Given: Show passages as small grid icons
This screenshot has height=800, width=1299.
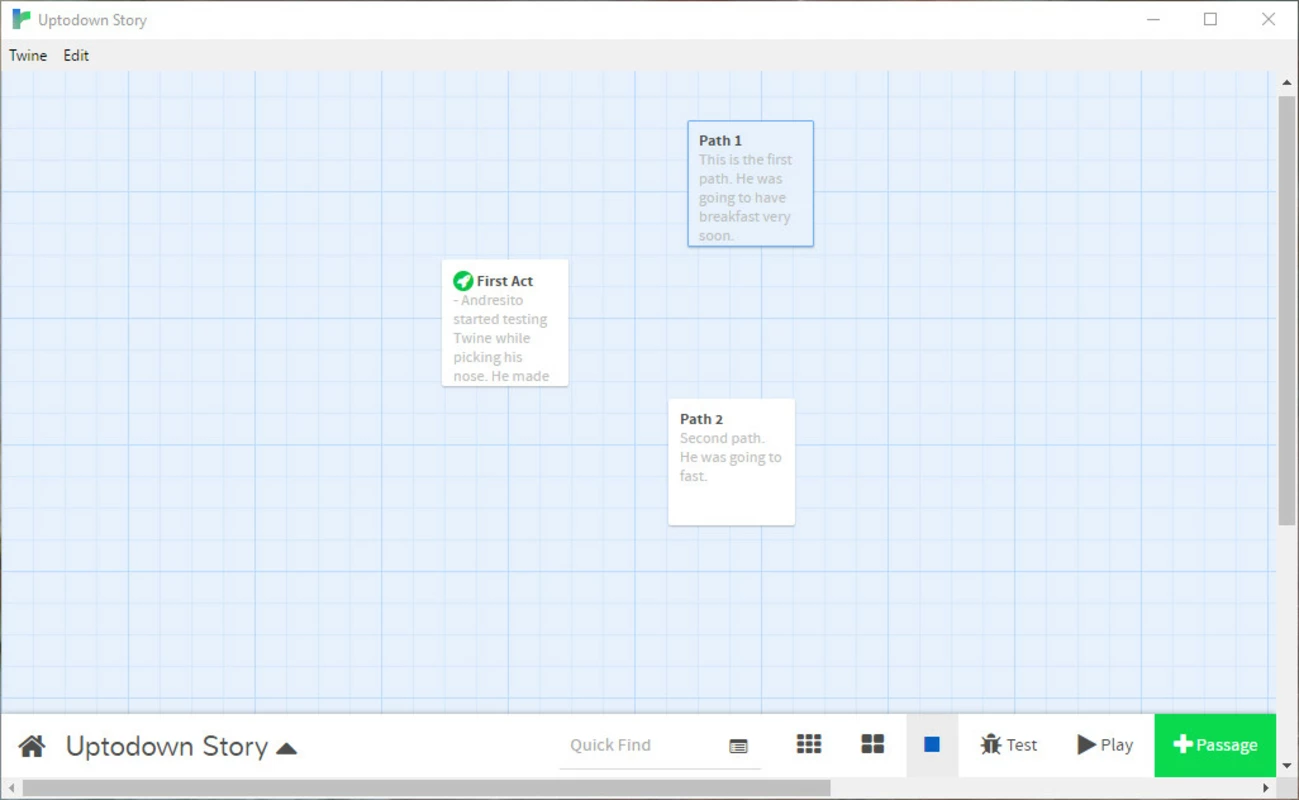Looking at the screenshot, I should pos(808,744).
